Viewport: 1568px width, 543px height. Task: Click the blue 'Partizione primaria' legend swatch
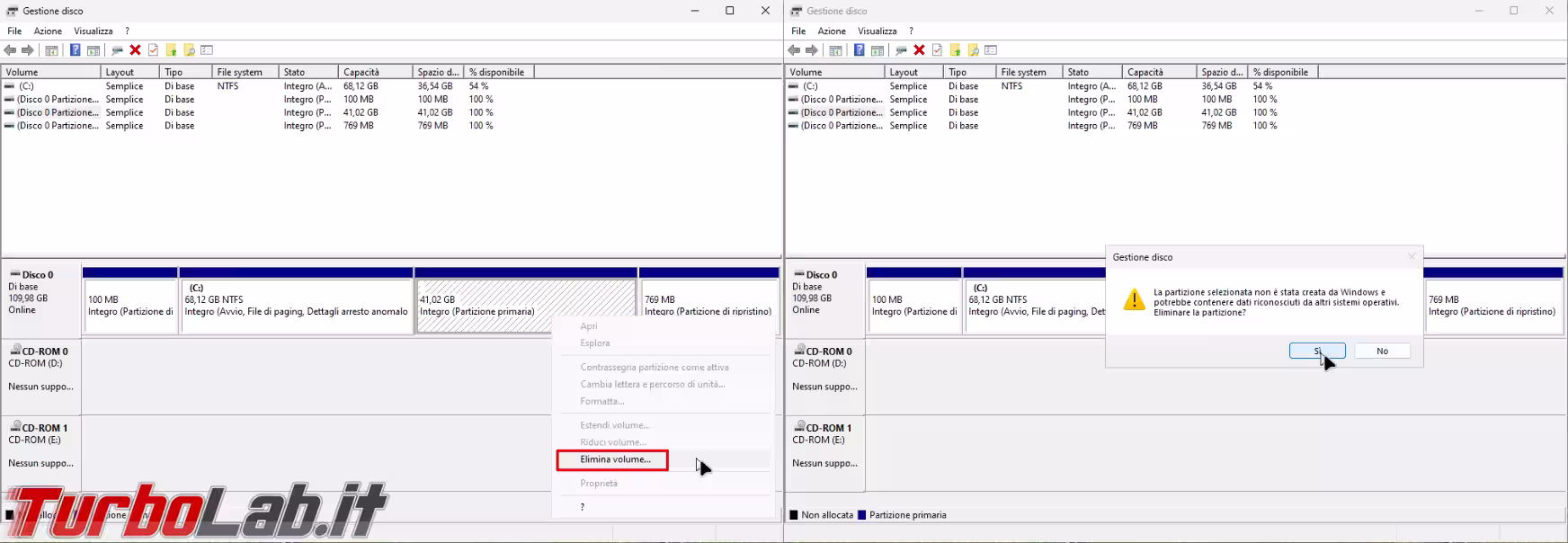coord(862,515)
